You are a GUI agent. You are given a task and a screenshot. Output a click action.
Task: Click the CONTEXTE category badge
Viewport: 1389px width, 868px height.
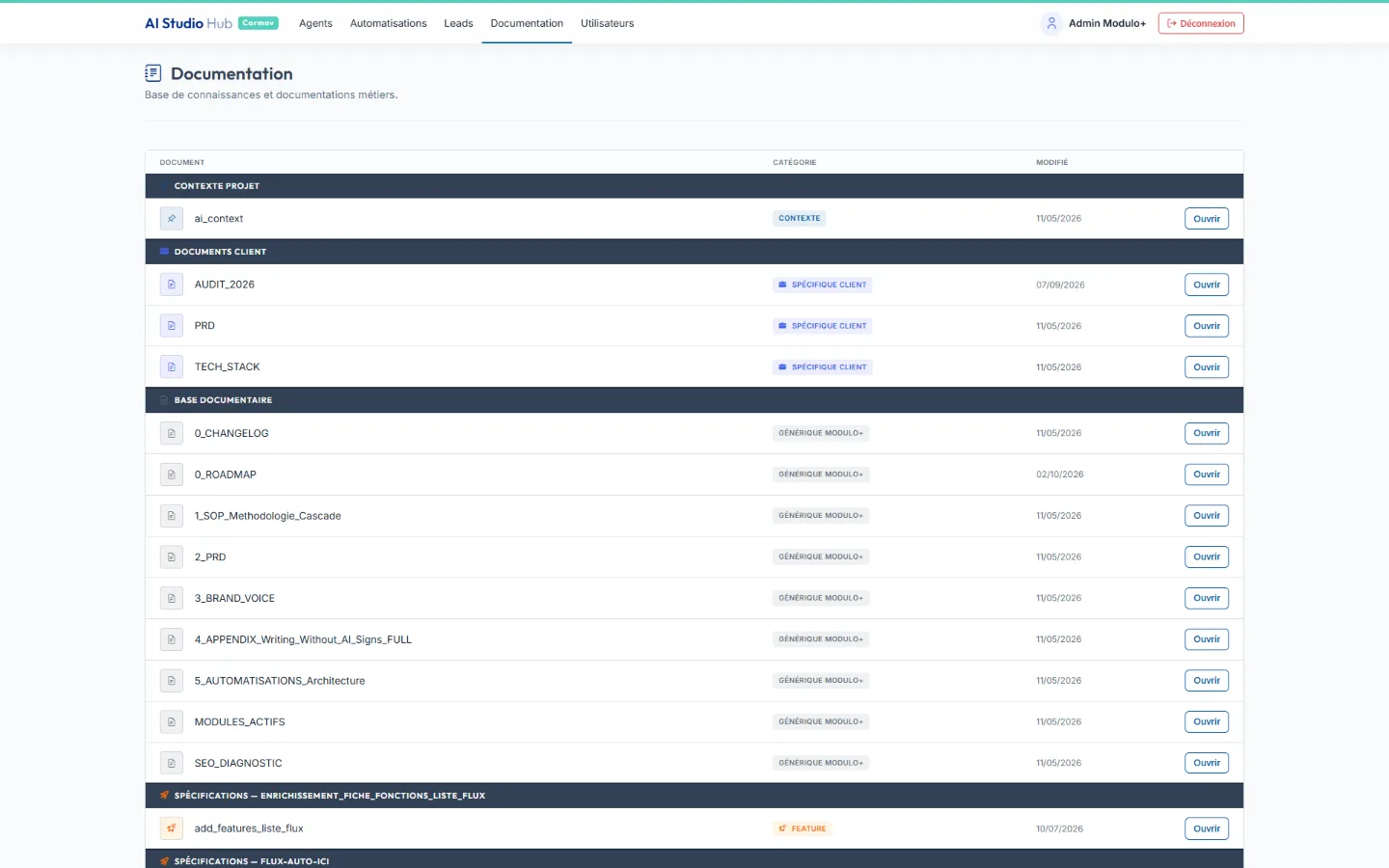coord(800,219)
